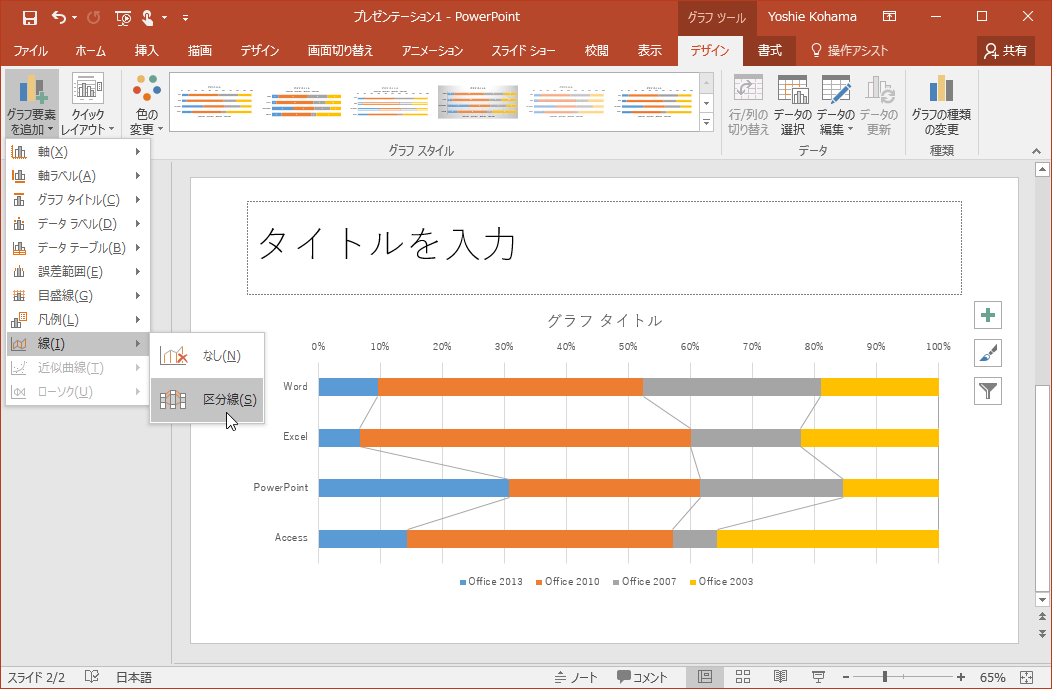Viewport: 1052px width, 689px height.
Task: Open Chart Styles paintbrush button
Action: click(x=988, y=353)
